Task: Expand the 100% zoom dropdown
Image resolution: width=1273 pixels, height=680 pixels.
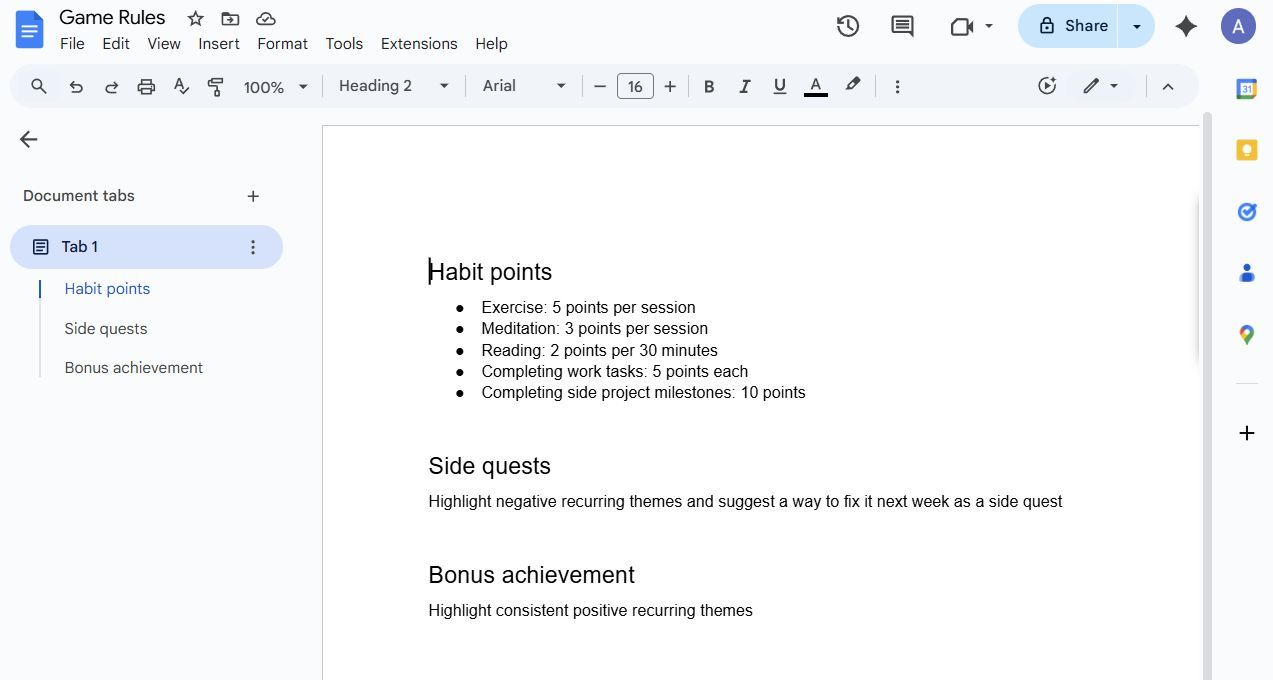Action: [x=275, y=87]
